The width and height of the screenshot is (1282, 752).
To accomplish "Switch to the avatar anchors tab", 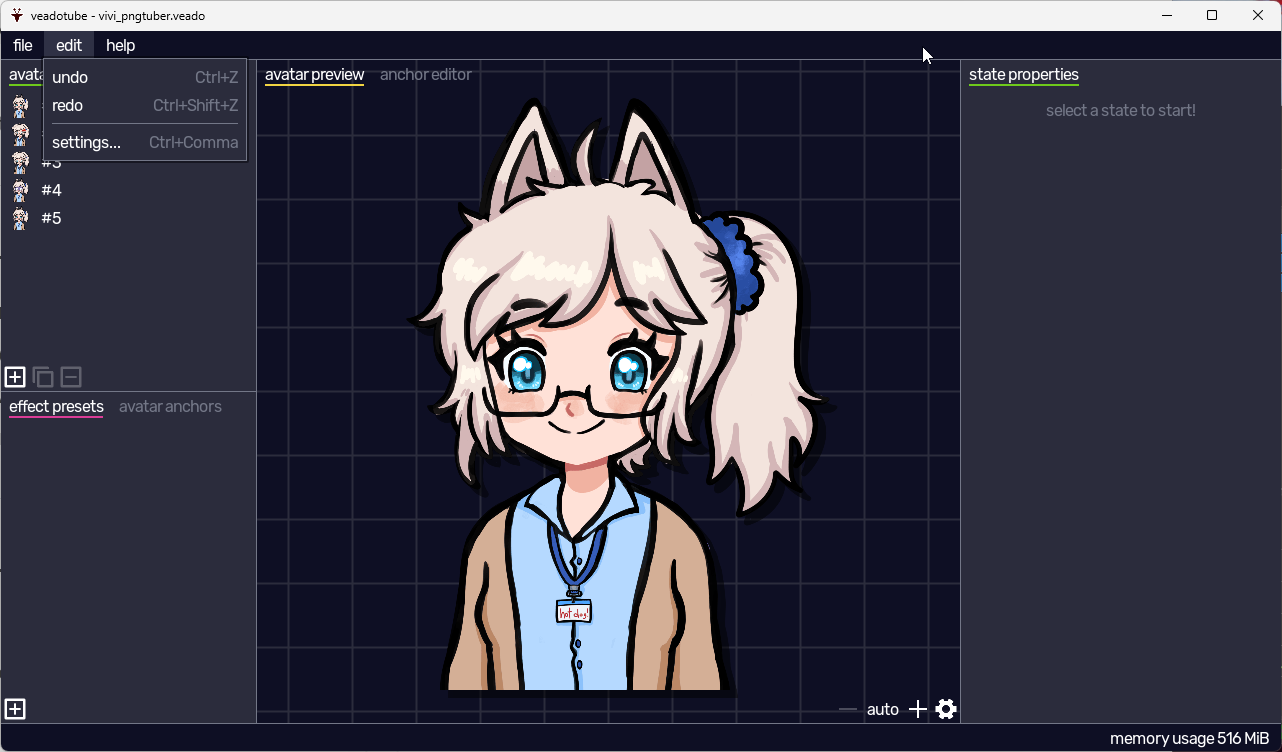I will (170, 407).
